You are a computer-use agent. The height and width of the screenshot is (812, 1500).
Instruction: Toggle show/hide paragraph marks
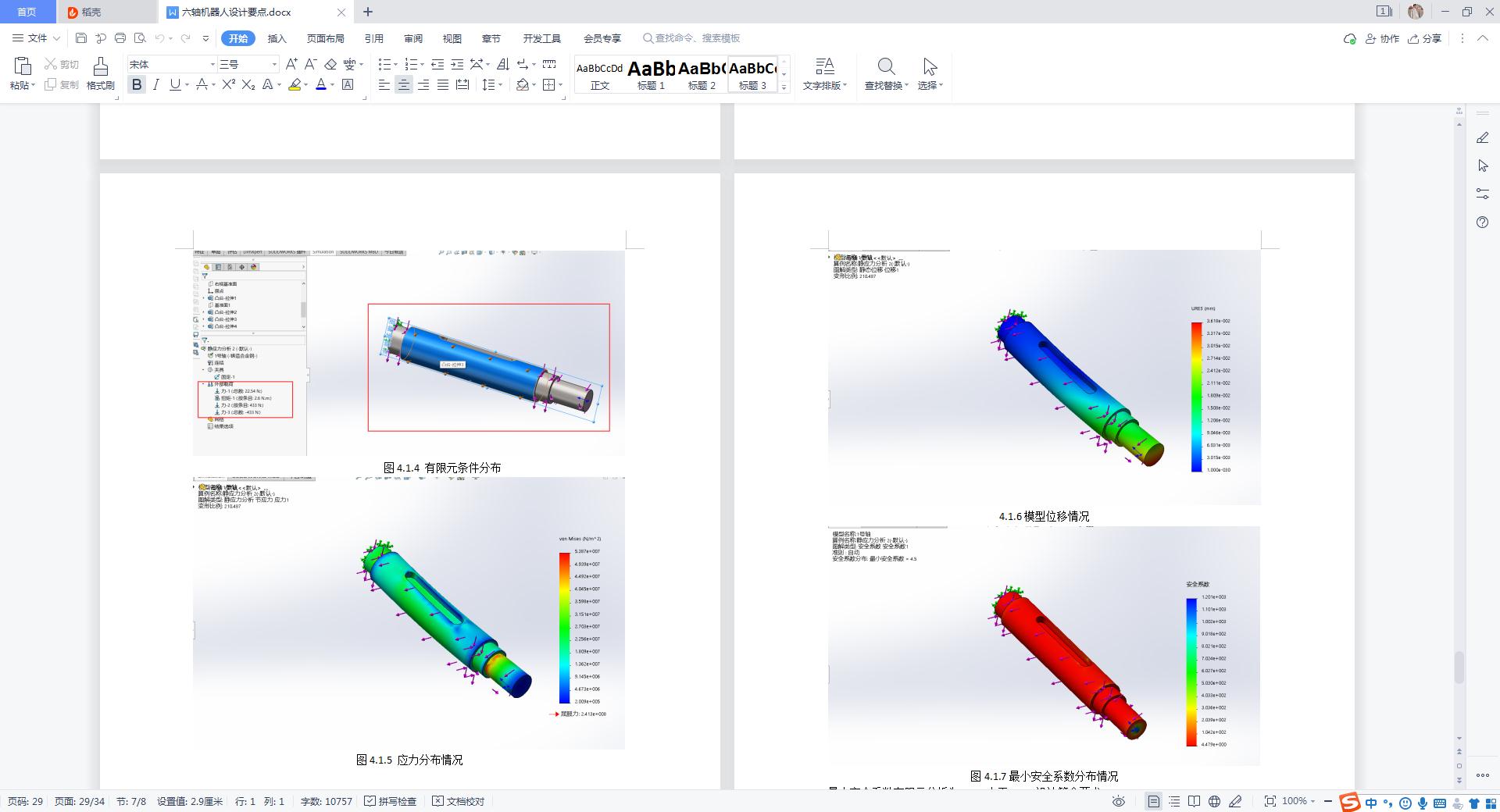pos(522,64)
